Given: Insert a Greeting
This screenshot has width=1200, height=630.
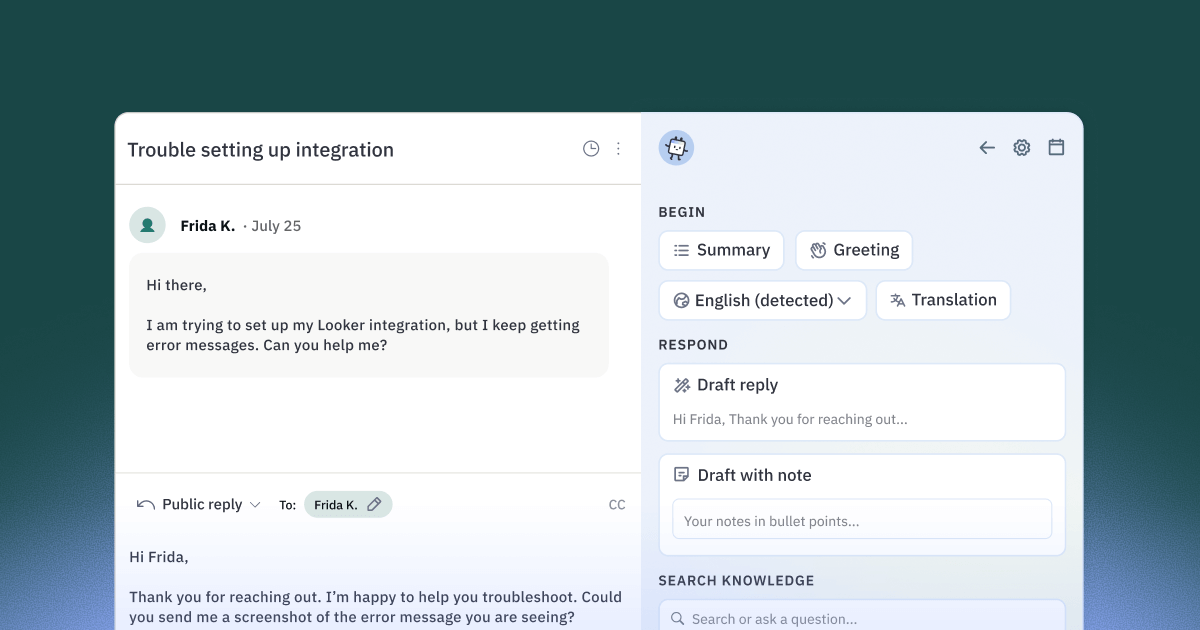Looking at the screenshot, I should point(854,250).
